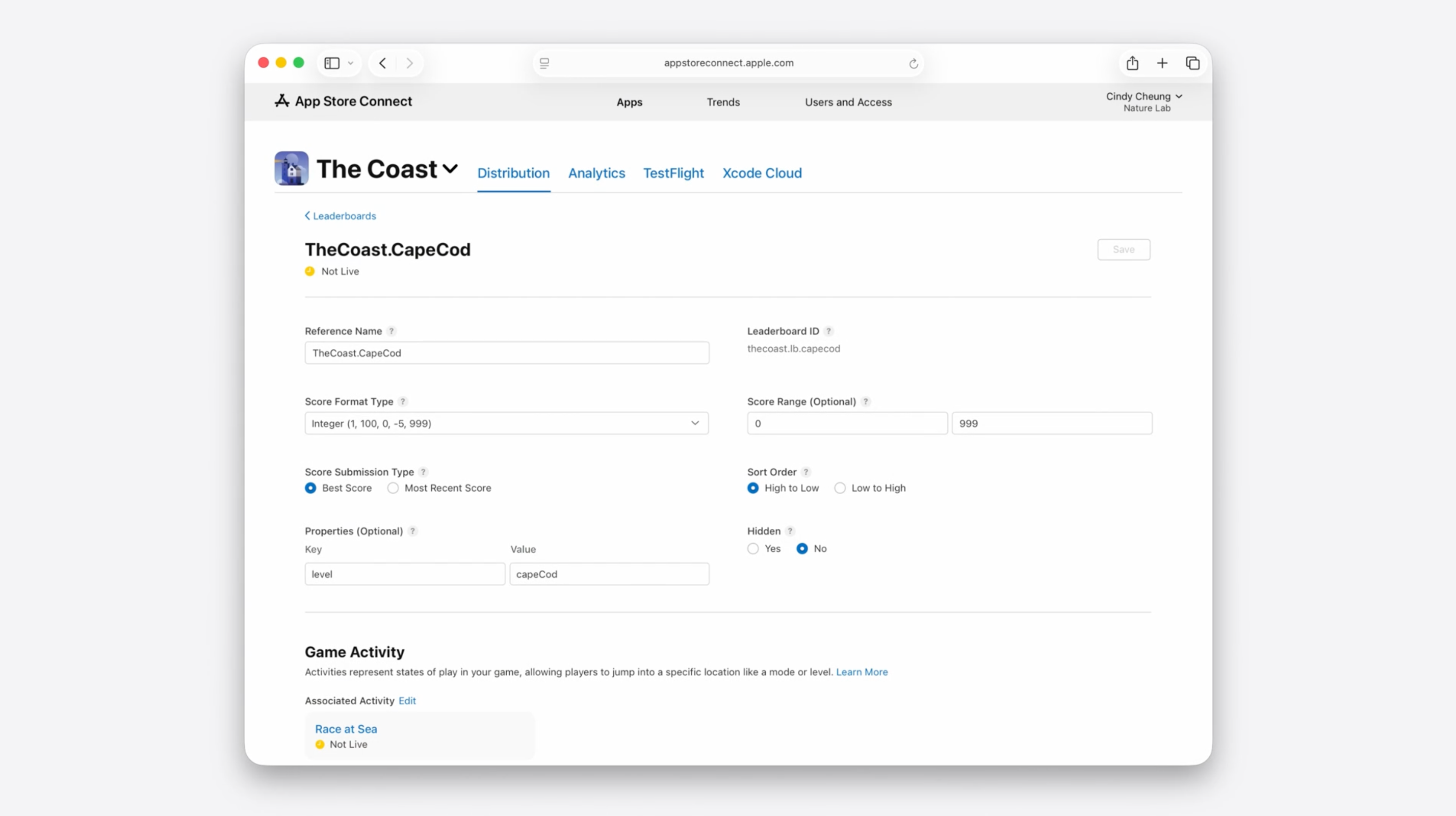The width and height of the screenshot is (1456, 816).
Task: Click the Share icon in Safari toolbar
Action: coord(1132,63)
